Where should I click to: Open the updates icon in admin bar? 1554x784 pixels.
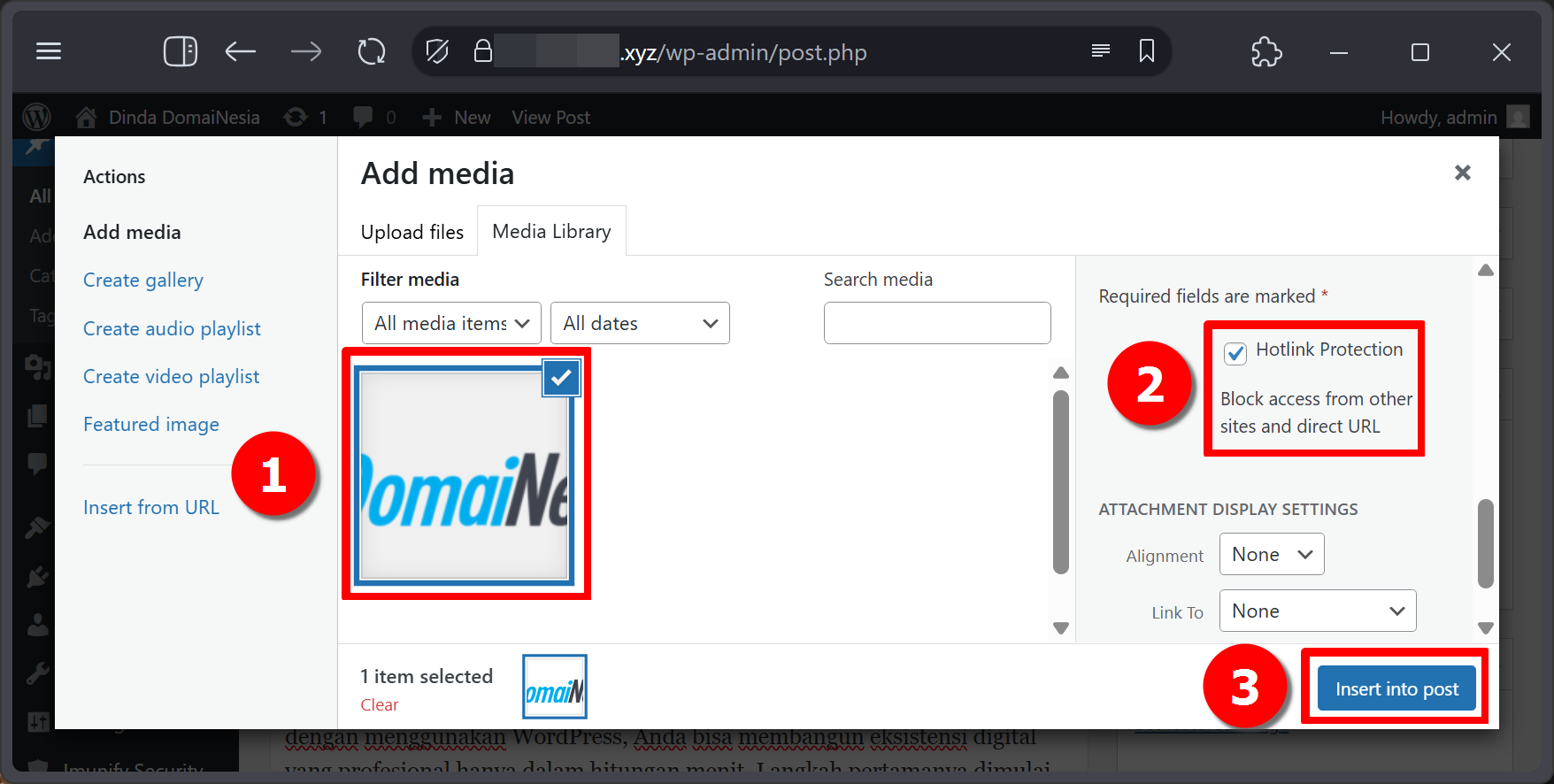tap(305, 117)
